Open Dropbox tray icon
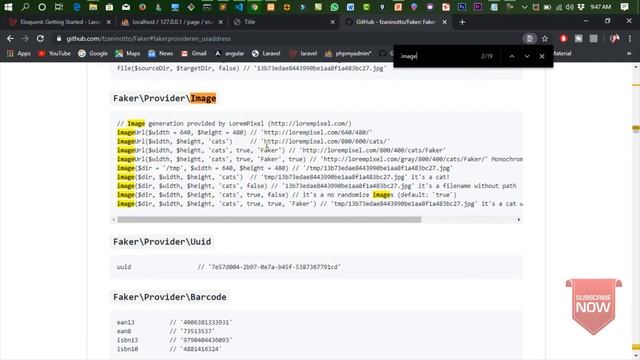Image resolution: width=640 pixels, height=360 pixels. (581, 7)
